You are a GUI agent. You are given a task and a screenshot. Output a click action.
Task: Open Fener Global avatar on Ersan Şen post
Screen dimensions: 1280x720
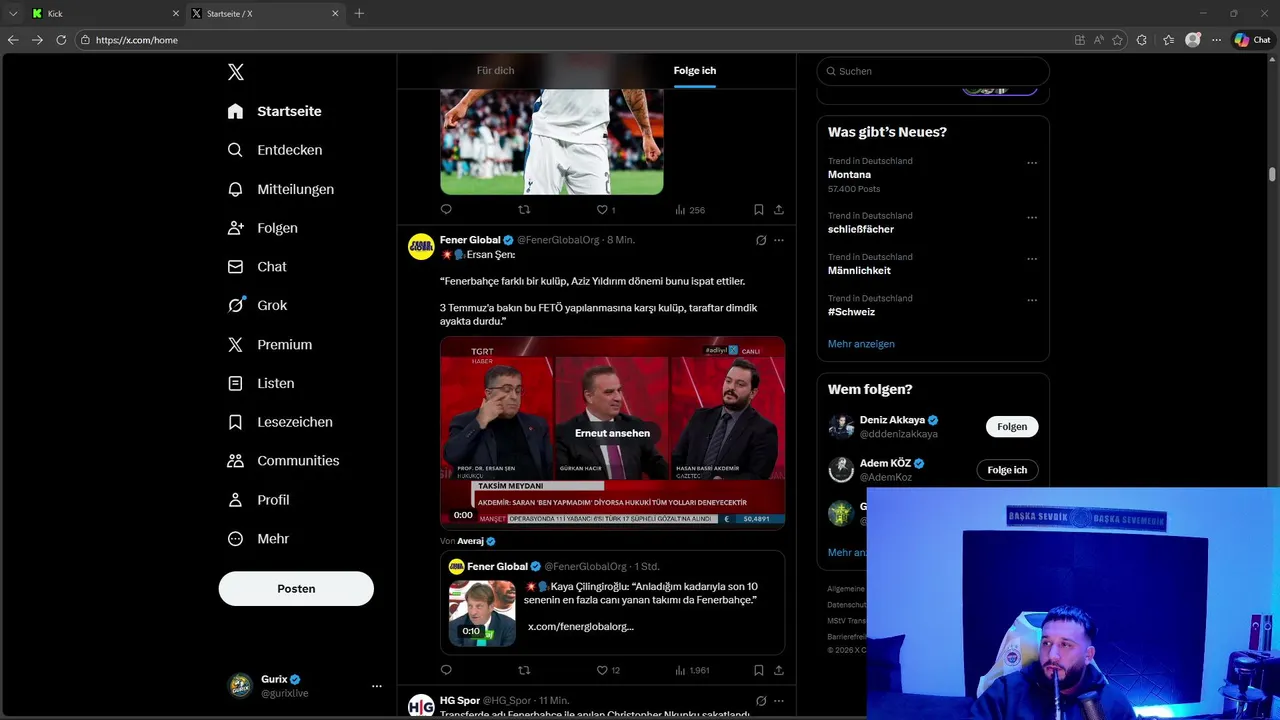[421, 246]
